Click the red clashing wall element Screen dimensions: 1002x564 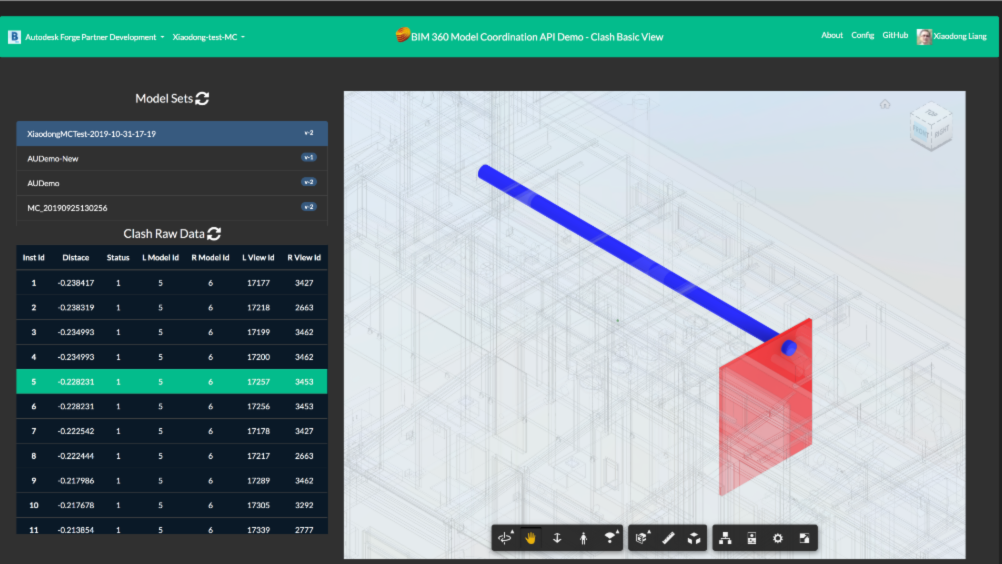[x=766, y=409]
